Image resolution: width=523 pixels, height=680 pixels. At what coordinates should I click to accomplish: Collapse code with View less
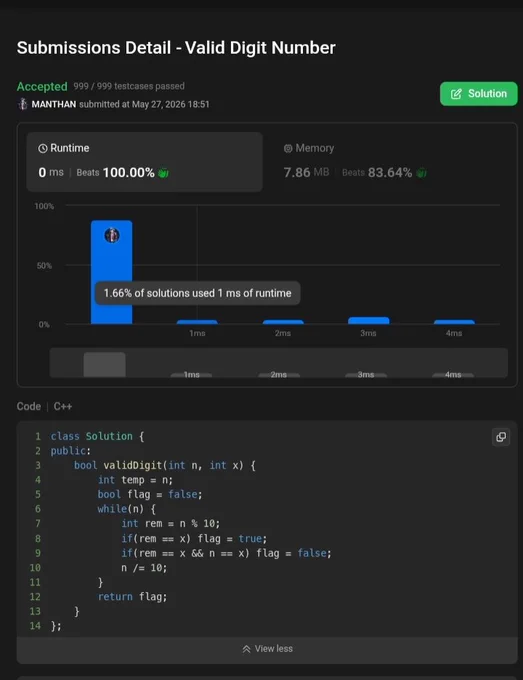(267, 649)
